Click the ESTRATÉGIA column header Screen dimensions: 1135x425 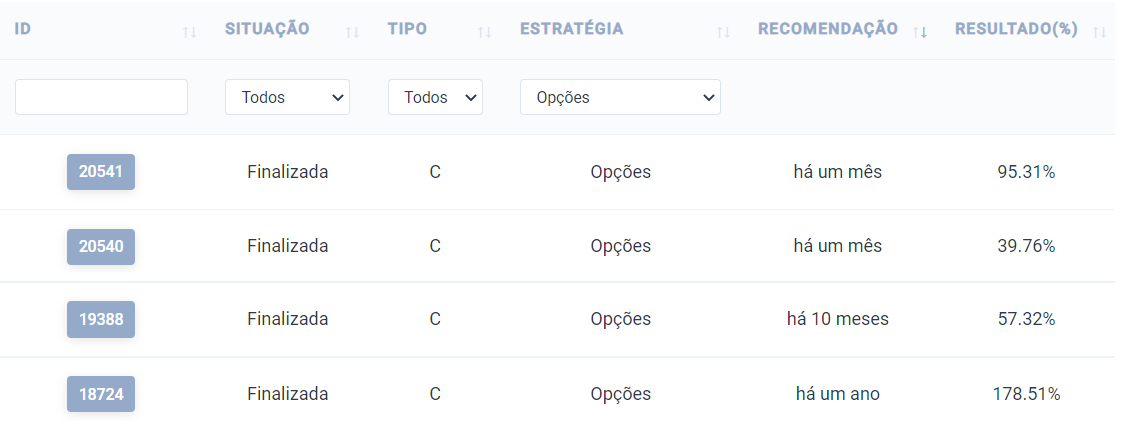[x=571, y=29]
